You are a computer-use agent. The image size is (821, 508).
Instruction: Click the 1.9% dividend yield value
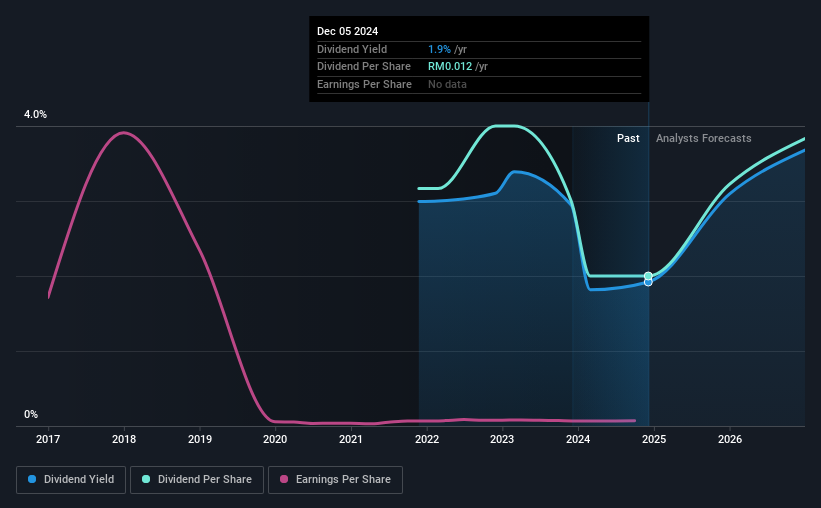click(x=439, y=49)
